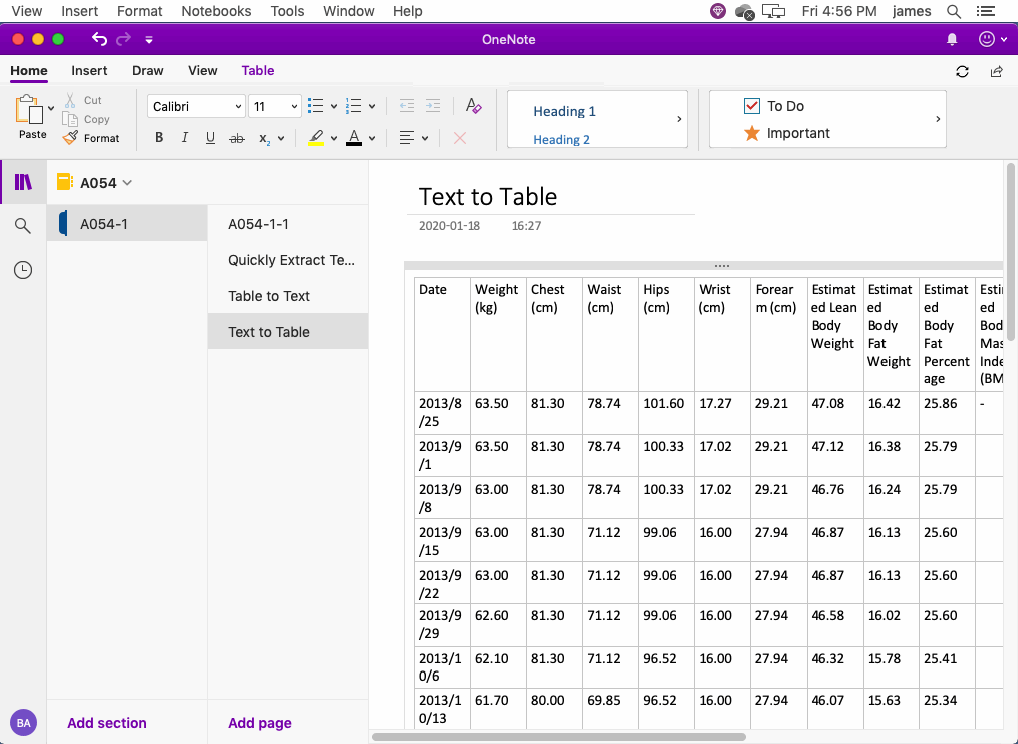Toggle Strikethrough formatting

pyautogui.click(x=237, y=138)
